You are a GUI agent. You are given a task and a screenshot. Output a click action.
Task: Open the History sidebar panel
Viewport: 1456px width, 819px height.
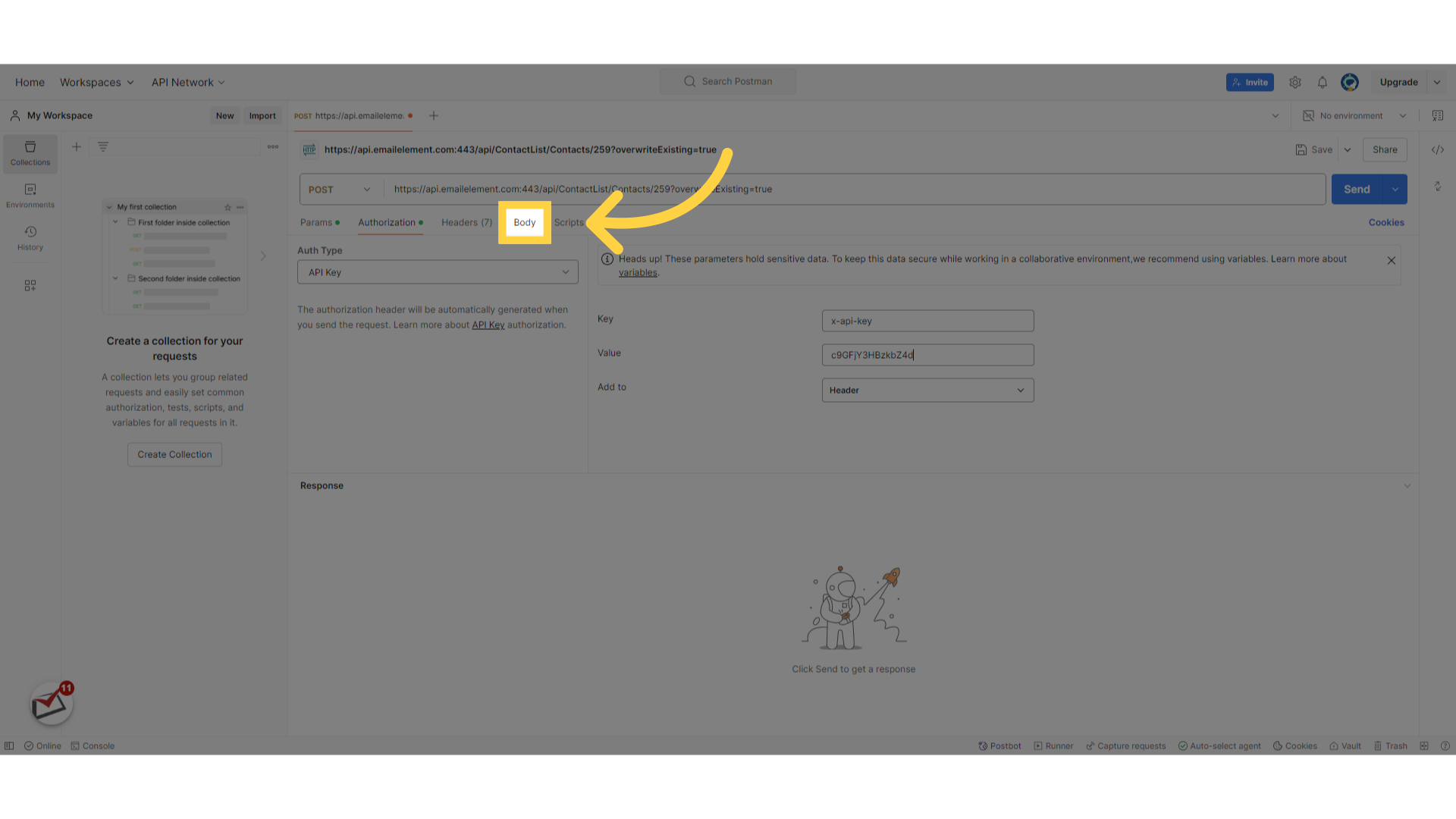click(x=30, y=238)
